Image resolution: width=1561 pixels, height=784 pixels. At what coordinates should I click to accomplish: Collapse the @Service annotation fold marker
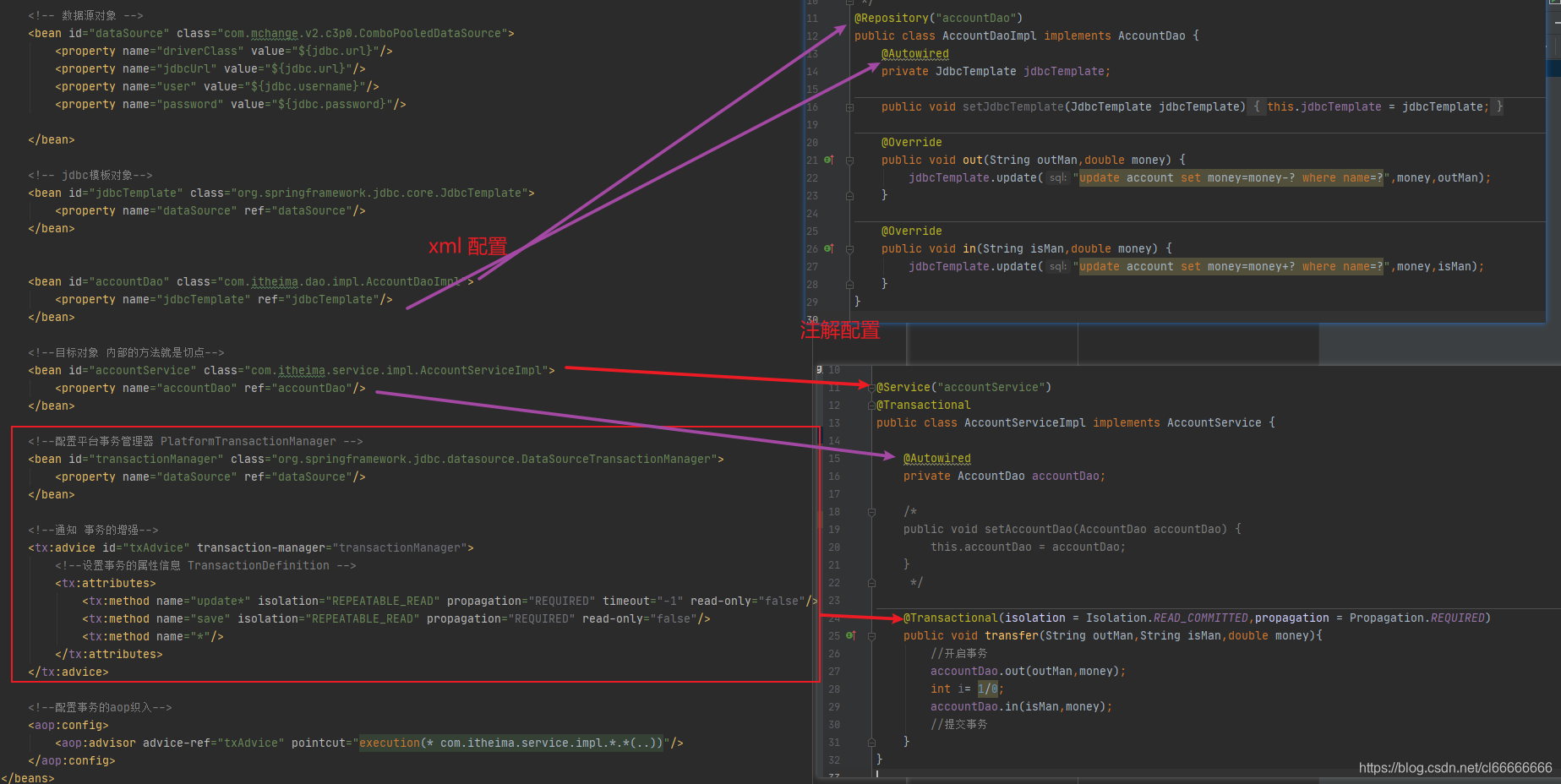871,388
